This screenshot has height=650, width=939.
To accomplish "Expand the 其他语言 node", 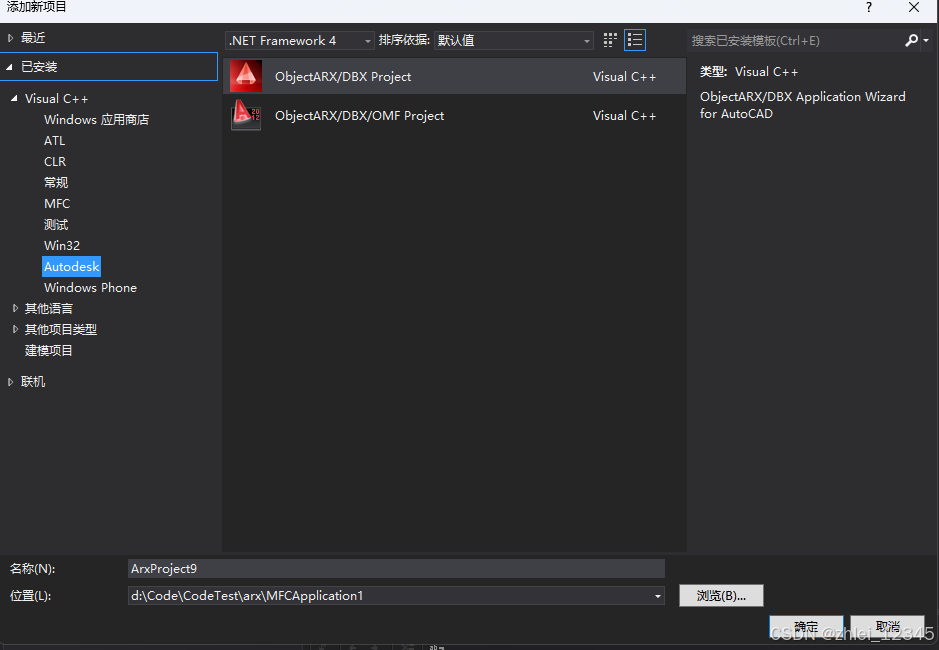I will pyautogui.click(x=15, y=308).
